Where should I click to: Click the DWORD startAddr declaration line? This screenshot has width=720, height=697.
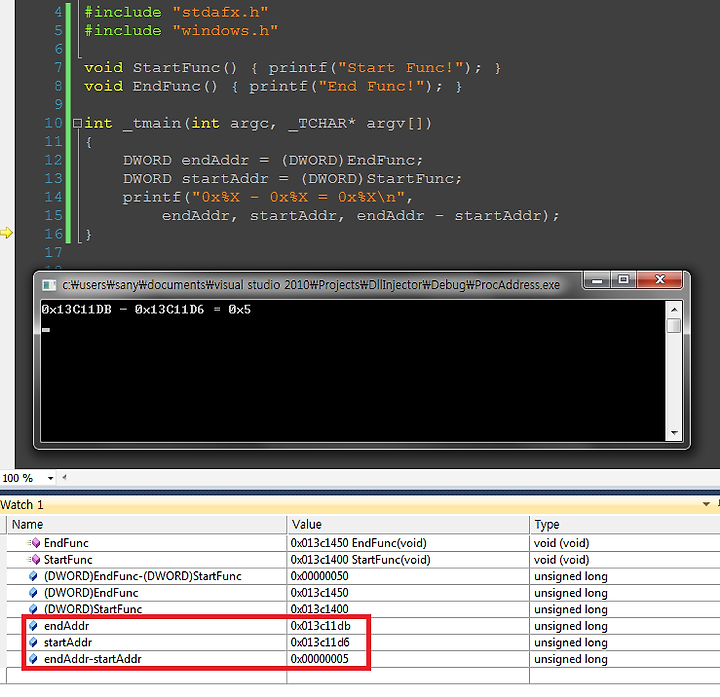coord(292,178)
